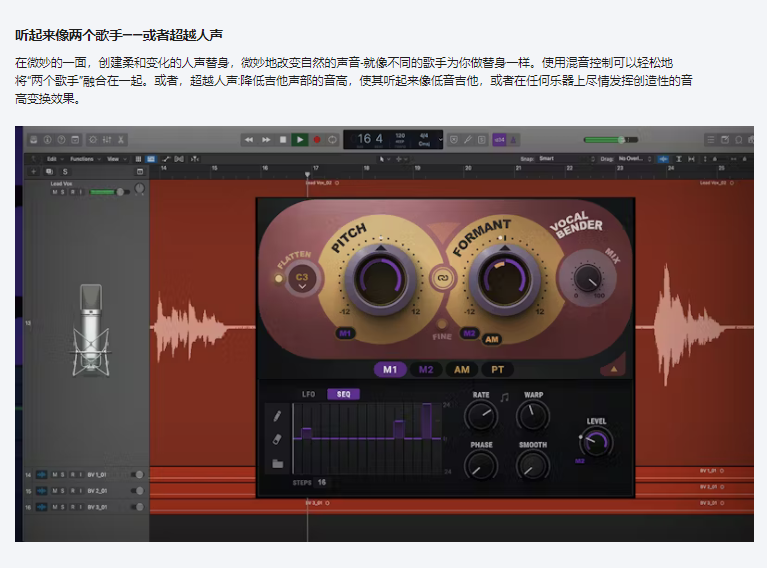
Task: Toggle the Fine button
Action: pyautogui.click(x=442, y=324)
